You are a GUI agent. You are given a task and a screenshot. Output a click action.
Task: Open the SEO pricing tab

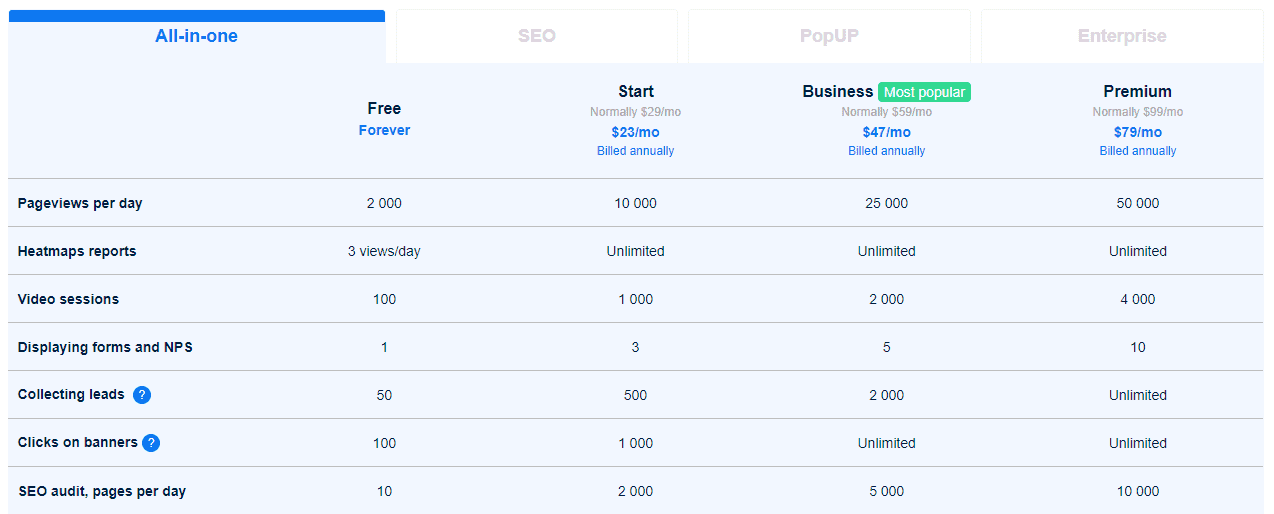click(x=537, y=37)
